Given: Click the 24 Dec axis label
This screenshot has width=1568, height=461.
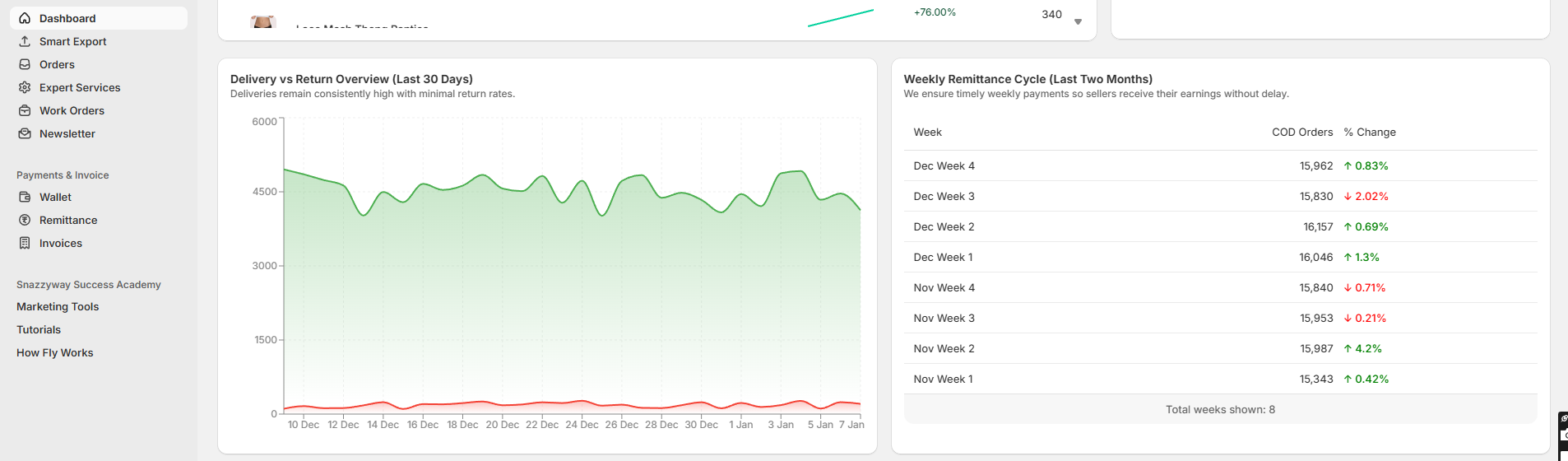Looking at the screenshot, I should click(x=582, y=425).
